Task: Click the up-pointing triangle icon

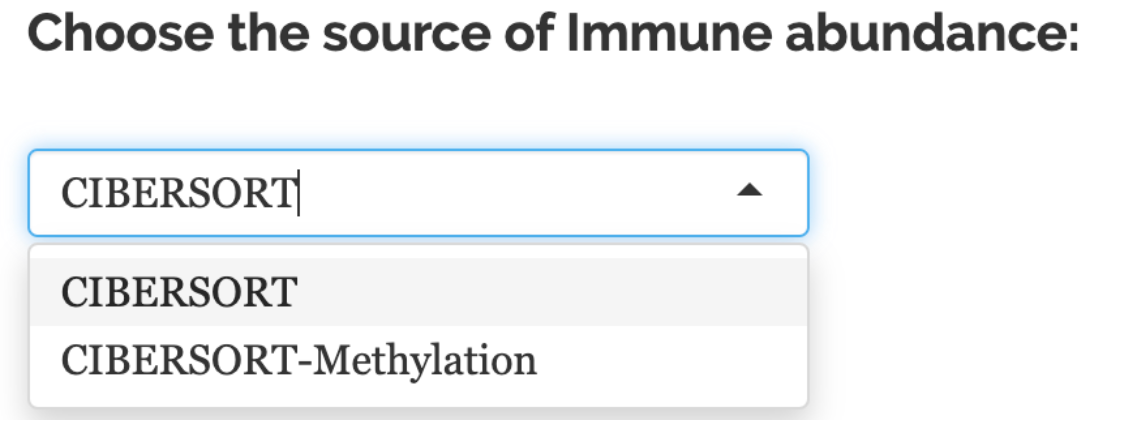Action: (x=750, y=191)
